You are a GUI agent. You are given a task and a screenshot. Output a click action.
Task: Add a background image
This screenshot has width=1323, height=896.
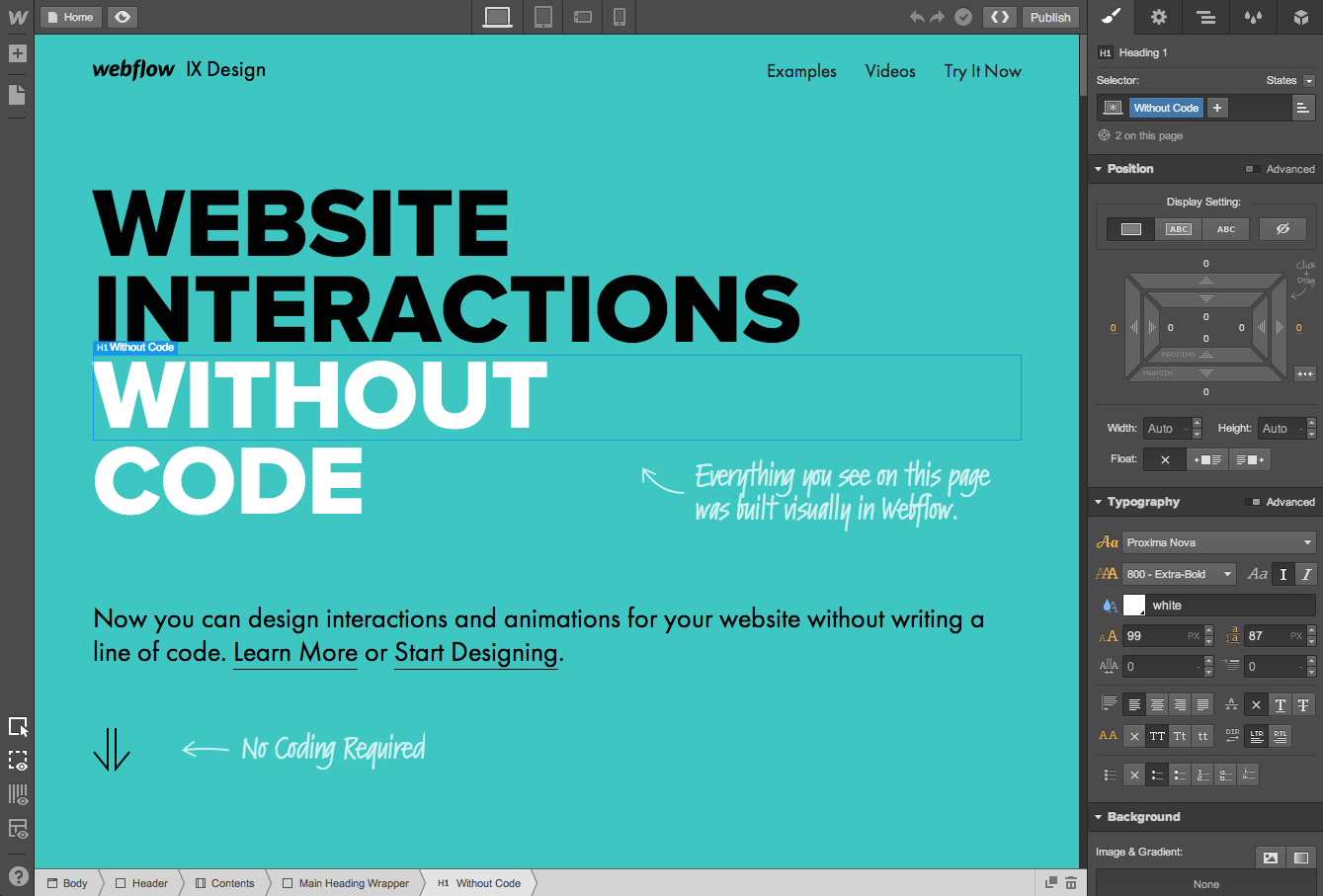(1271, 857)
